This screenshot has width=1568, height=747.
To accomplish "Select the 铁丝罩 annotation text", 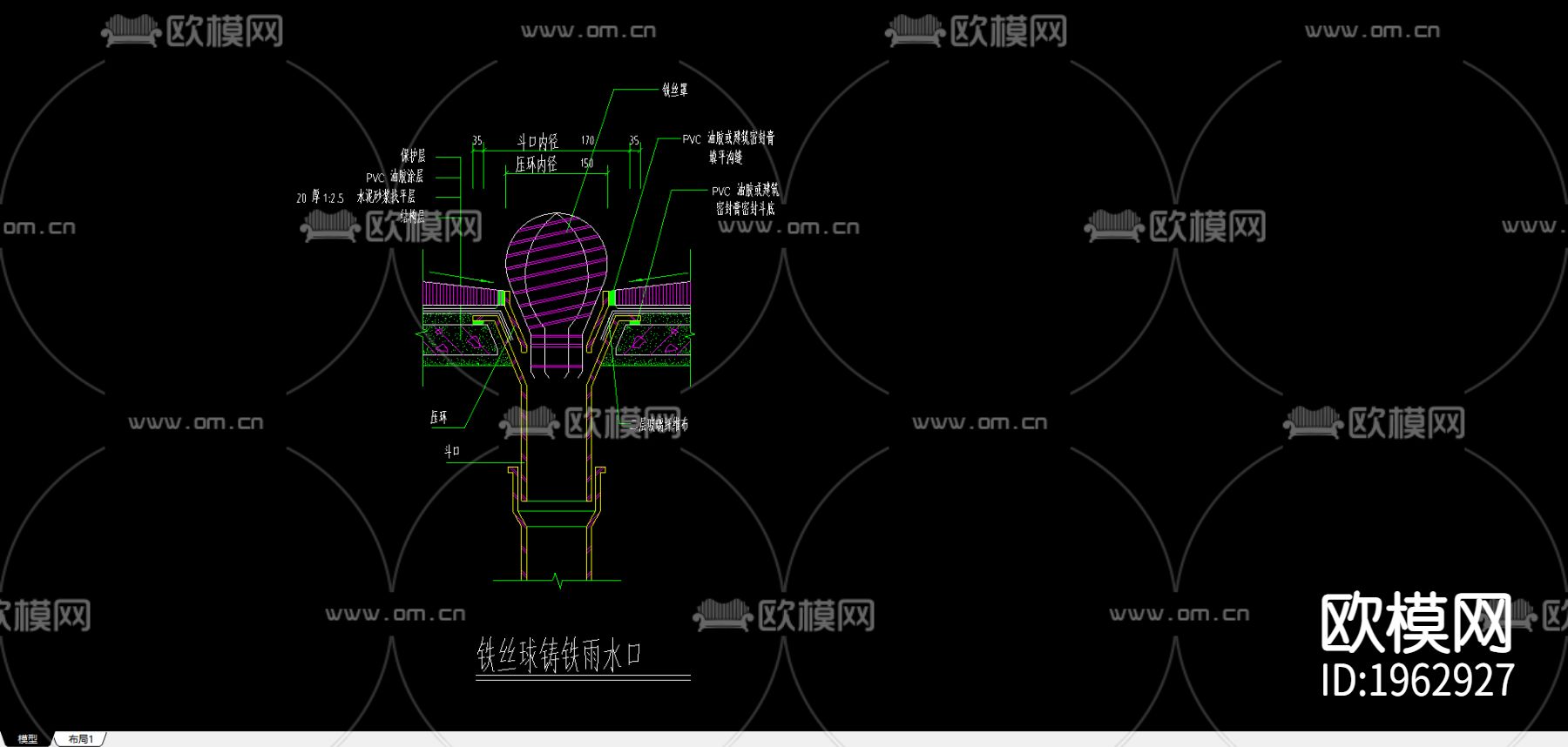I will tap(675, 90).
